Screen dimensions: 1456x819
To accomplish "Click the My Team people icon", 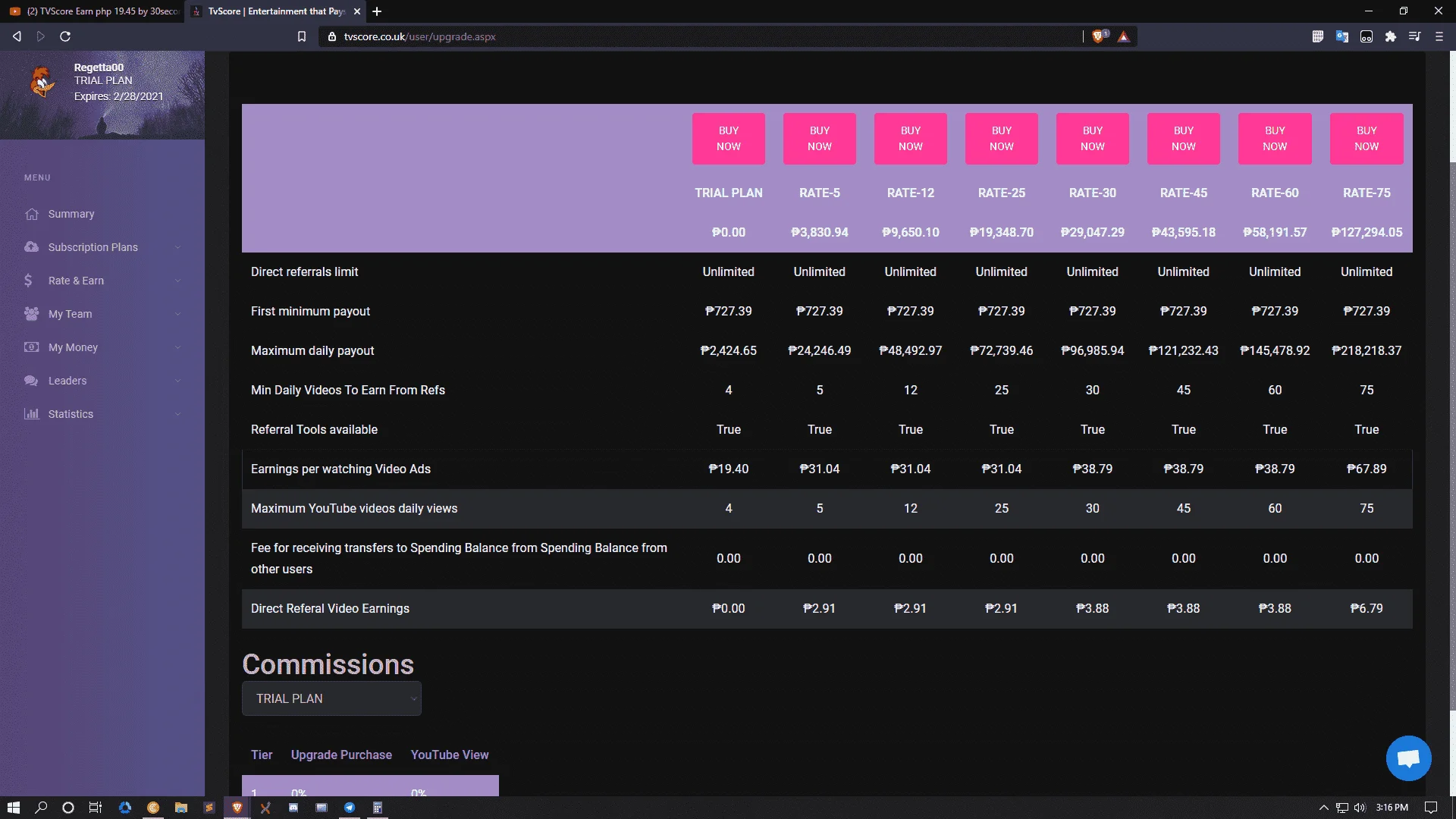I will pyautogui.click(x=31, y=314).
